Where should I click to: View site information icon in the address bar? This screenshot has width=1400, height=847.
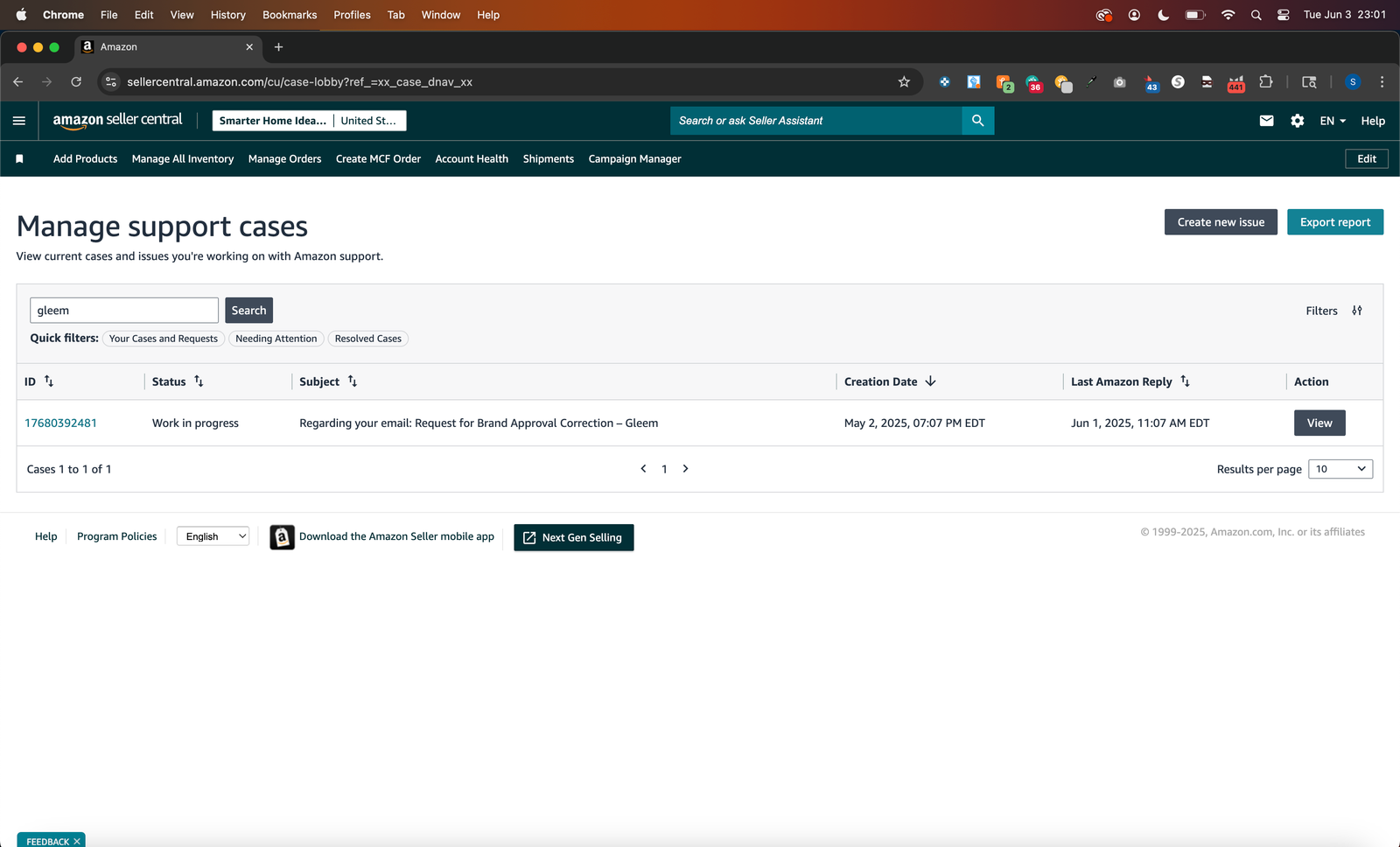(110, 82)
